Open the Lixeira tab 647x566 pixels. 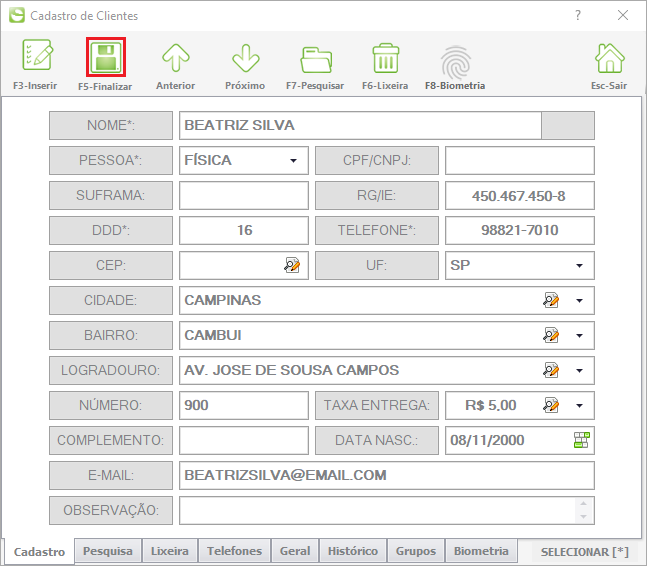click(x=170, y=551)
